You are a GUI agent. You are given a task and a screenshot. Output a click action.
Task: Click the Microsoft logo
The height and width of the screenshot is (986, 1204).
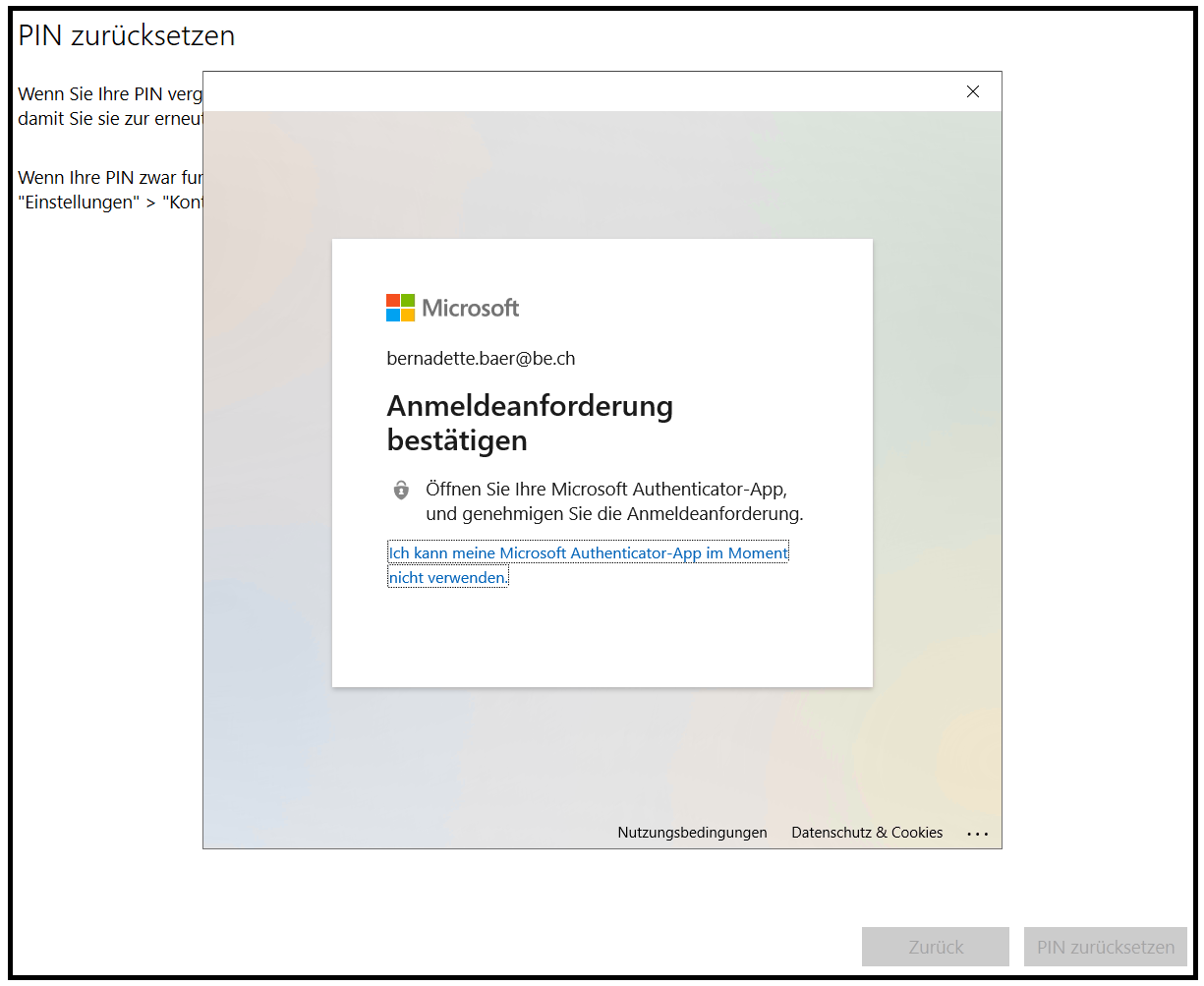pyautogui.click(x=453, y=308)
